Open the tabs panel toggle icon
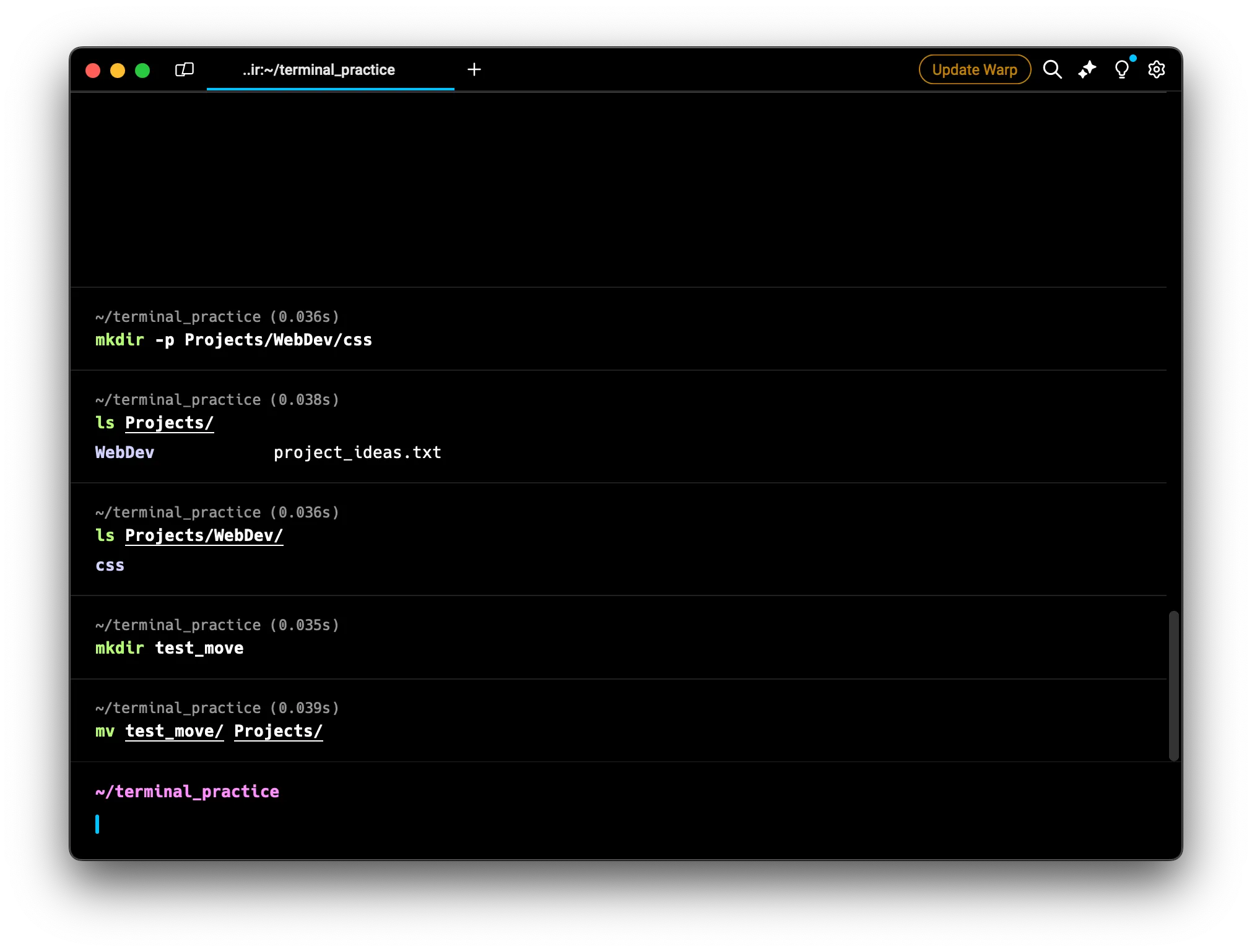The height and width of the screenshot is (952, 1252). [185, 69]
